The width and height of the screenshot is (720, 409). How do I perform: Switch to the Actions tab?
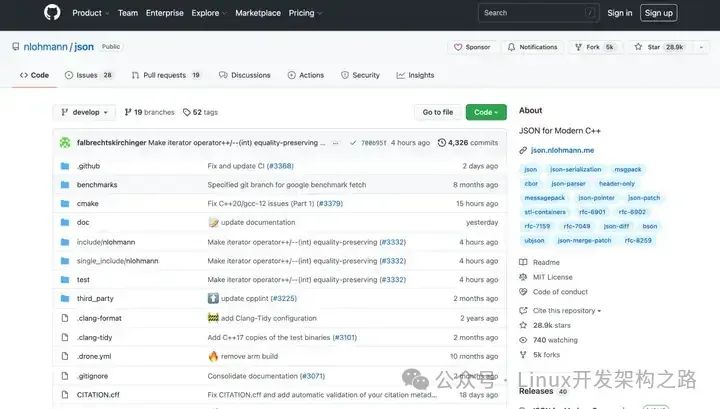pyautogui.click(x=306, y=75)
